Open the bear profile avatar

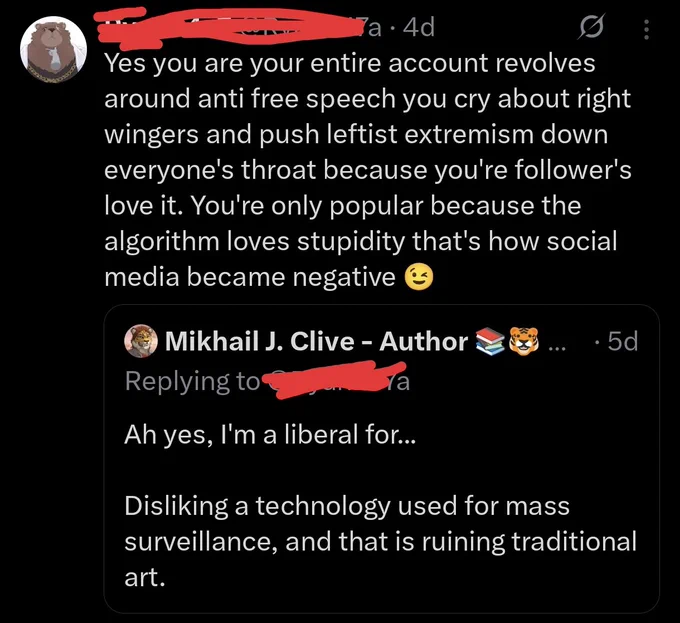(x=53, y=49)
